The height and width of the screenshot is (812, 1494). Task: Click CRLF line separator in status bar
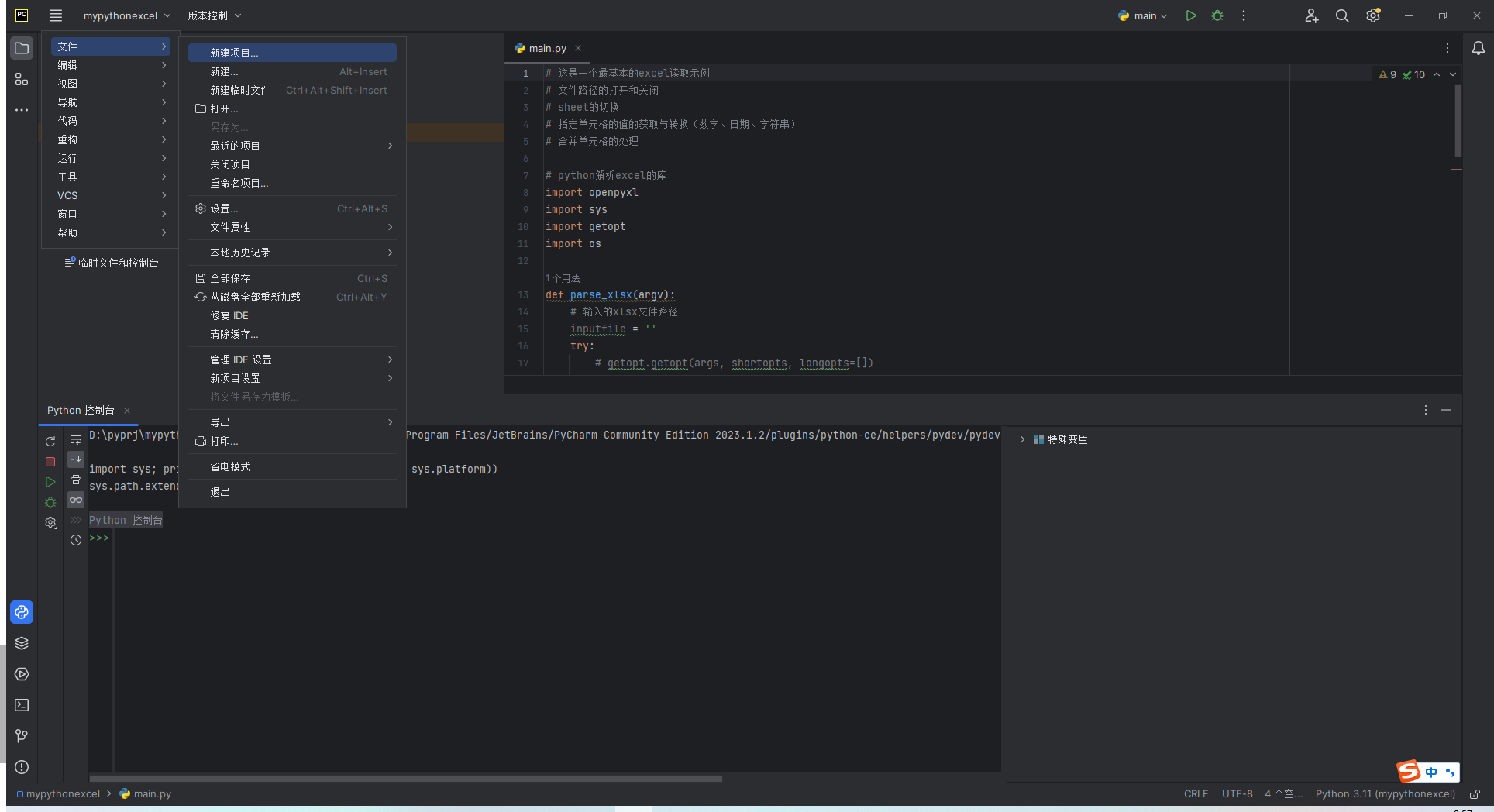coord(1196,794)
